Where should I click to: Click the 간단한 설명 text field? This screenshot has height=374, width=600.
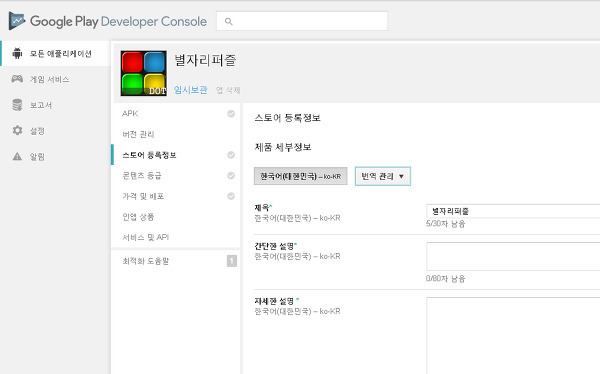click(513, 256)
